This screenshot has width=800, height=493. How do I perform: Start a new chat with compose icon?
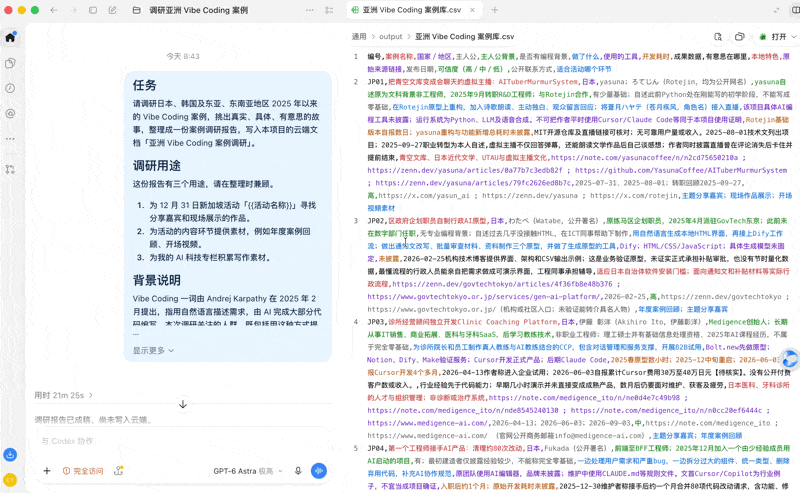[x=113, y=10]
